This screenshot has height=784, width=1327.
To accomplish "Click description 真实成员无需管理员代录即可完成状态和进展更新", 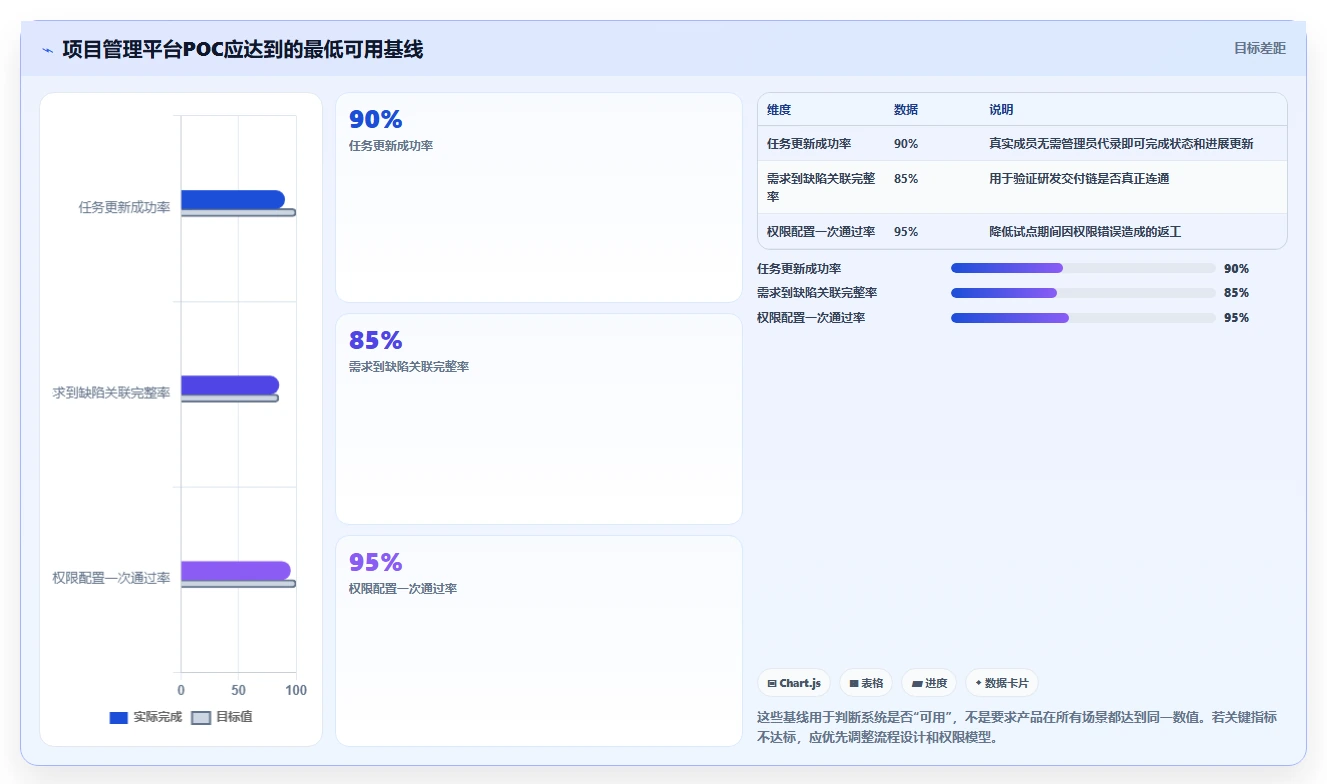I will coord(1121,144).
